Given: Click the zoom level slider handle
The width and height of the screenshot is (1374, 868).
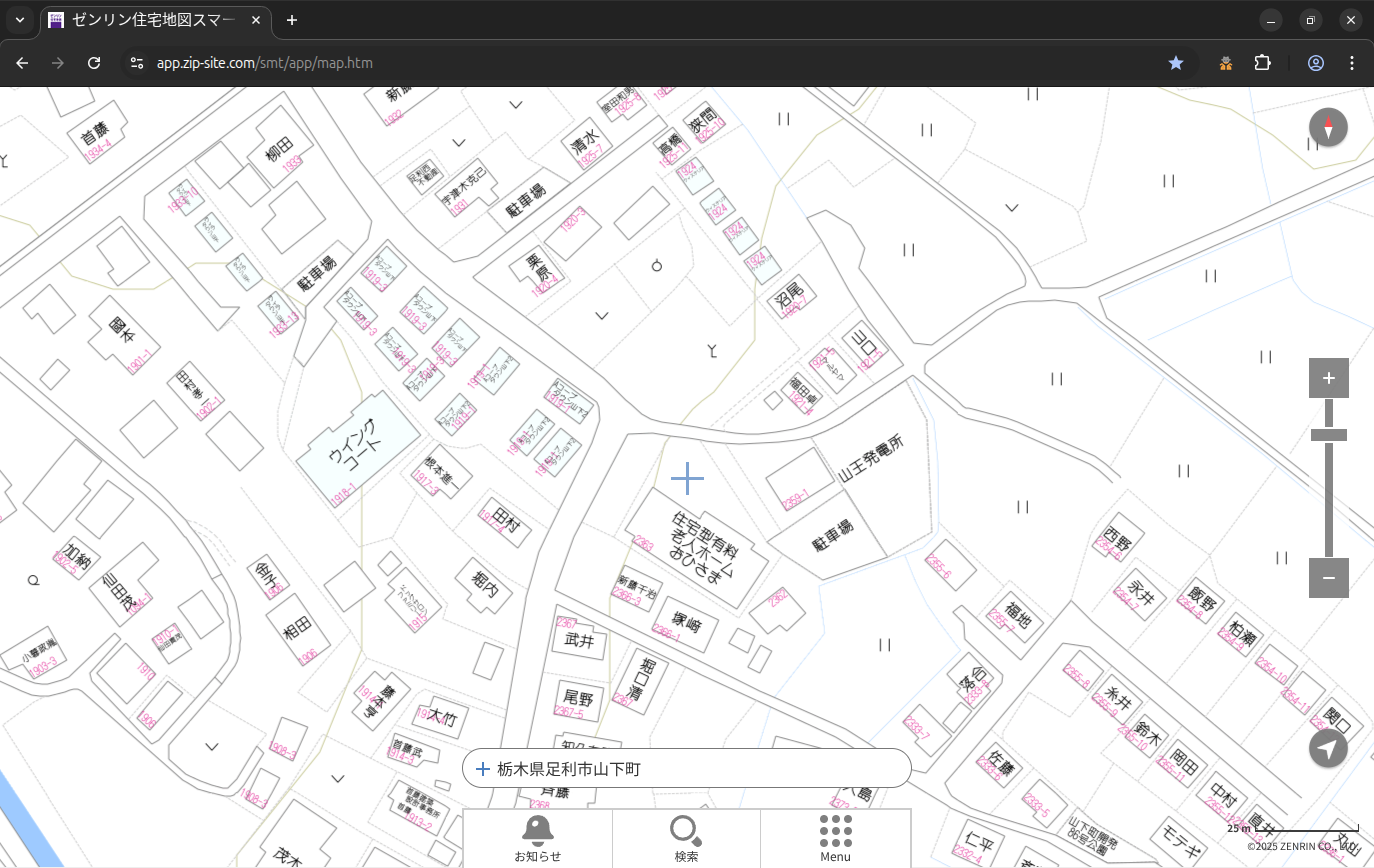Looking at the screenshot, I should (1328, 435).
